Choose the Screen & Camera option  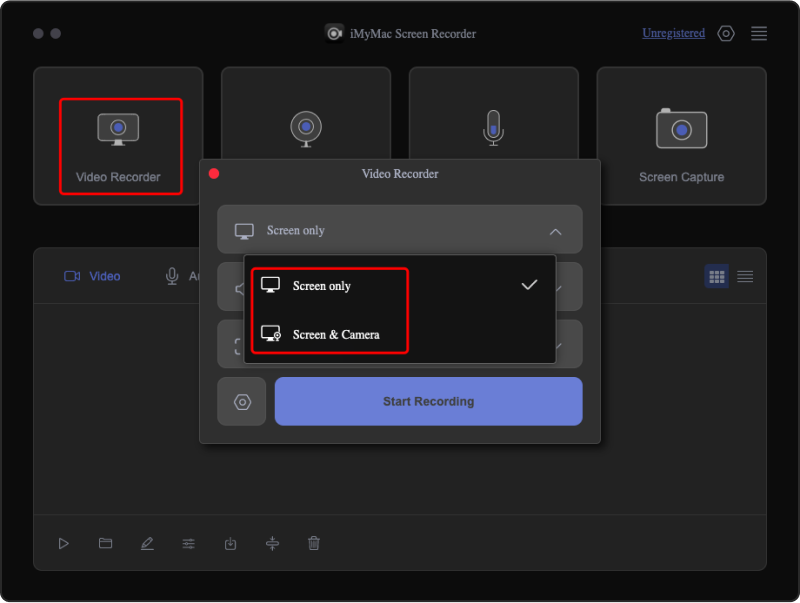tap(335, 334)
